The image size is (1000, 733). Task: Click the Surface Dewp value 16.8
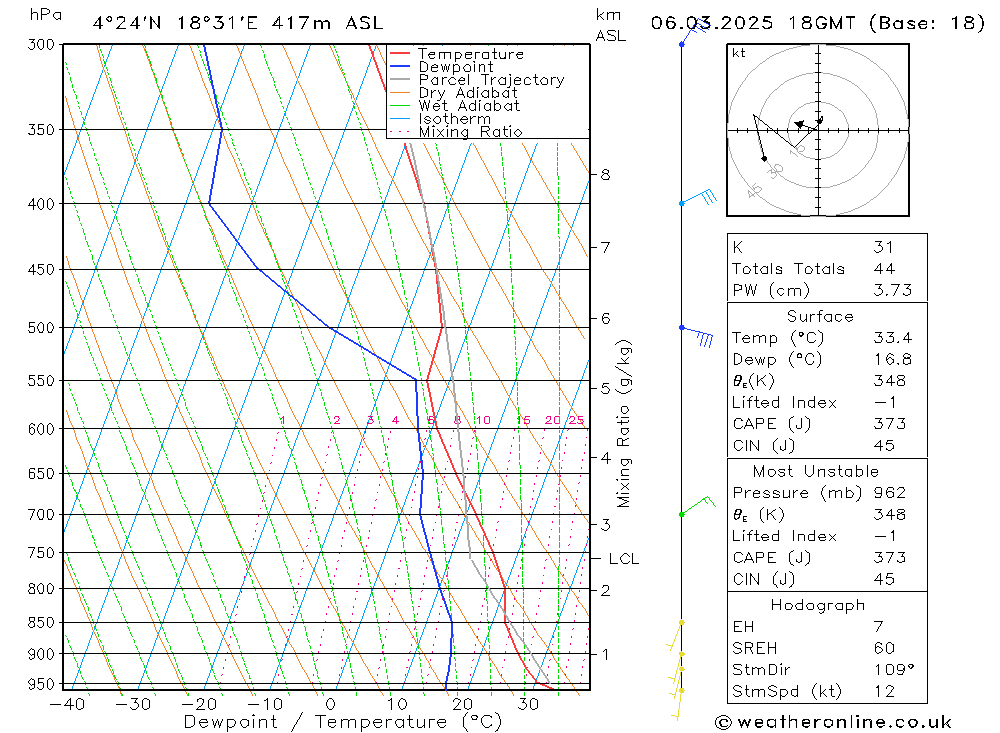[893, 360]
